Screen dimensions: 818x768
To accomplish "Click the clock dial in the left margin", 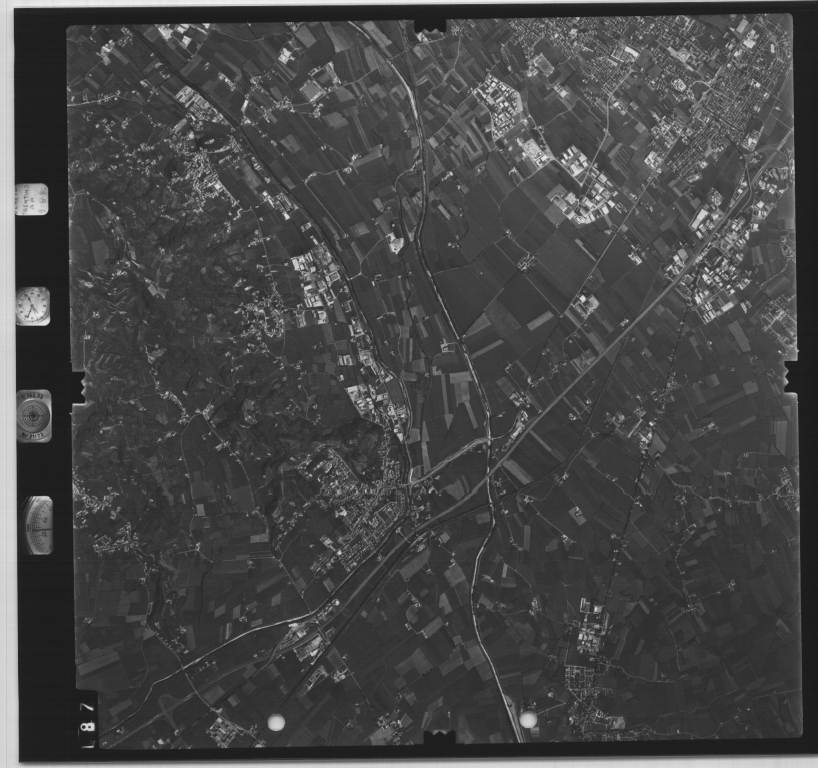I will (32, 306).
